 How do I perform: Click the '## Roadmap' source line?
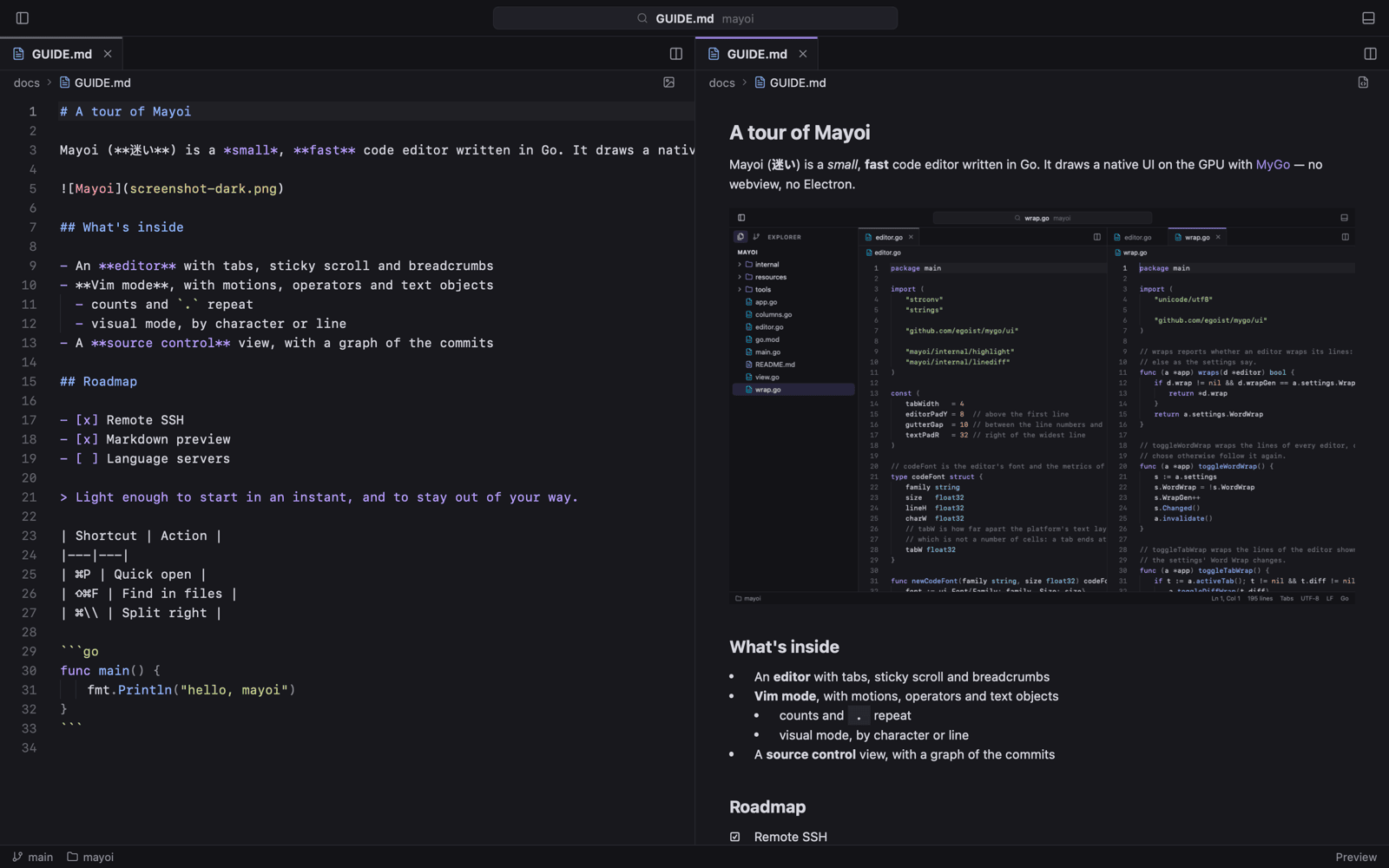pos(99,382)
